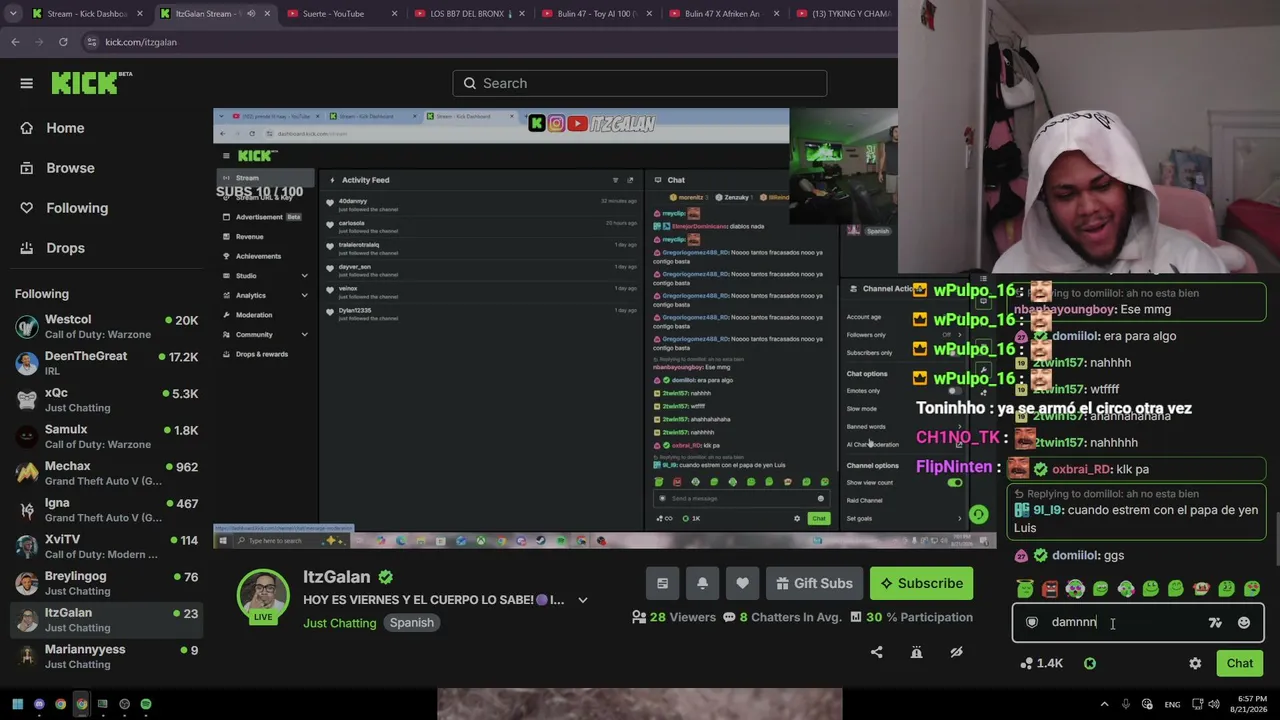The height and width of the screenshot is (720, 1280).
Task: Click the green K icon below chat input
Action: pyautogui.click(x=1090, y=663)
